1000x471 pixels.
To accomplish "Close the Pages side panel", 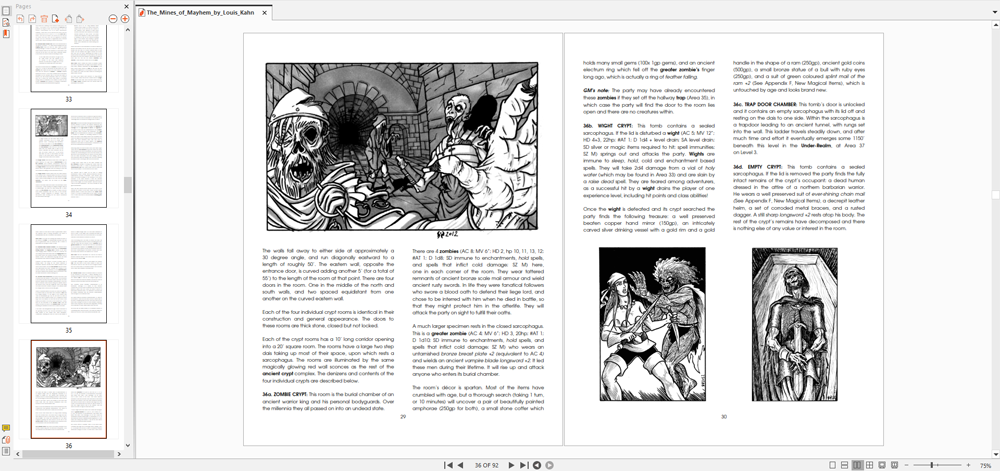I will click(x=126, y=6).
